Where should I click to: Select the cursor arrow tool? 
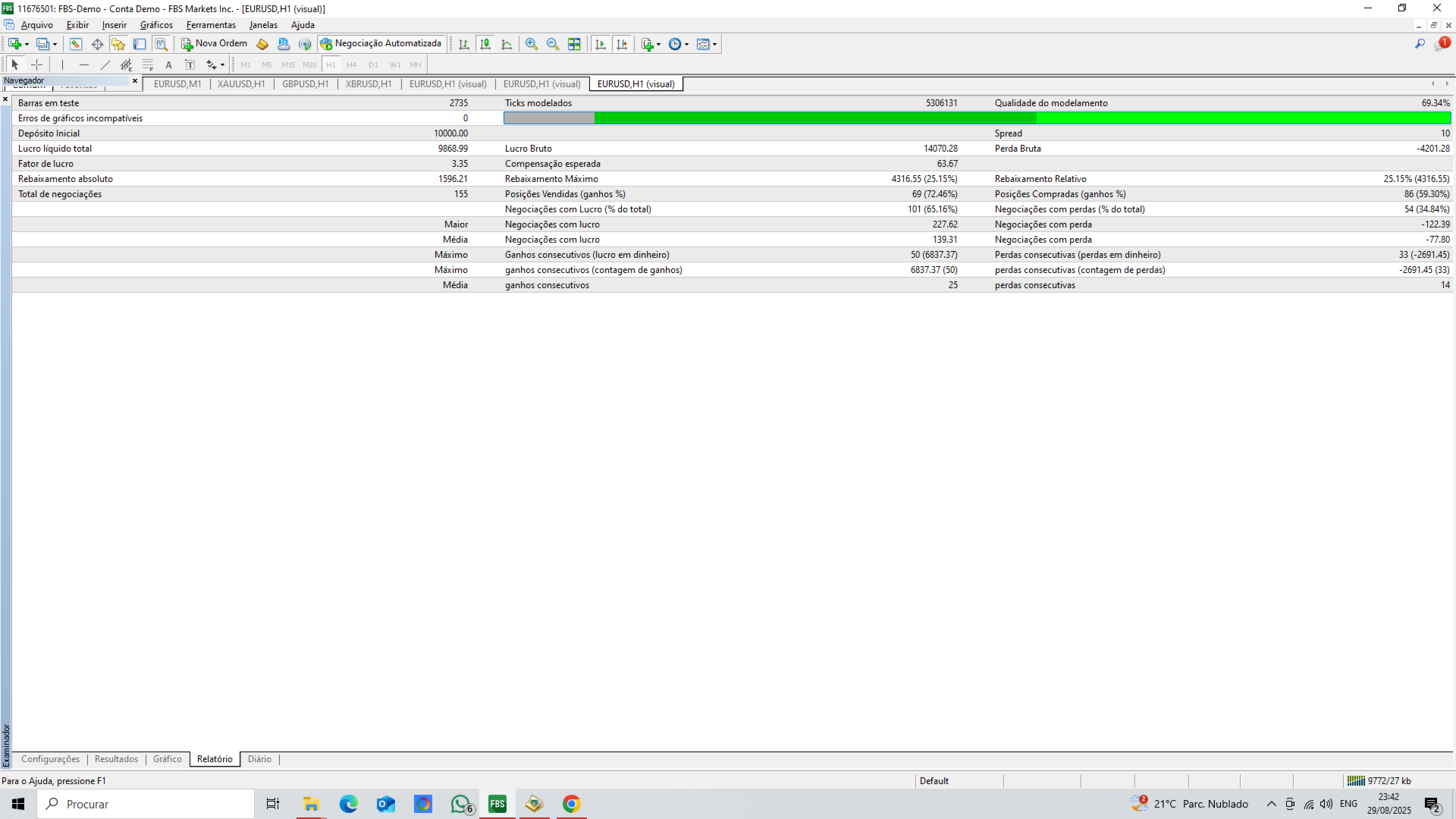point(15,64)
